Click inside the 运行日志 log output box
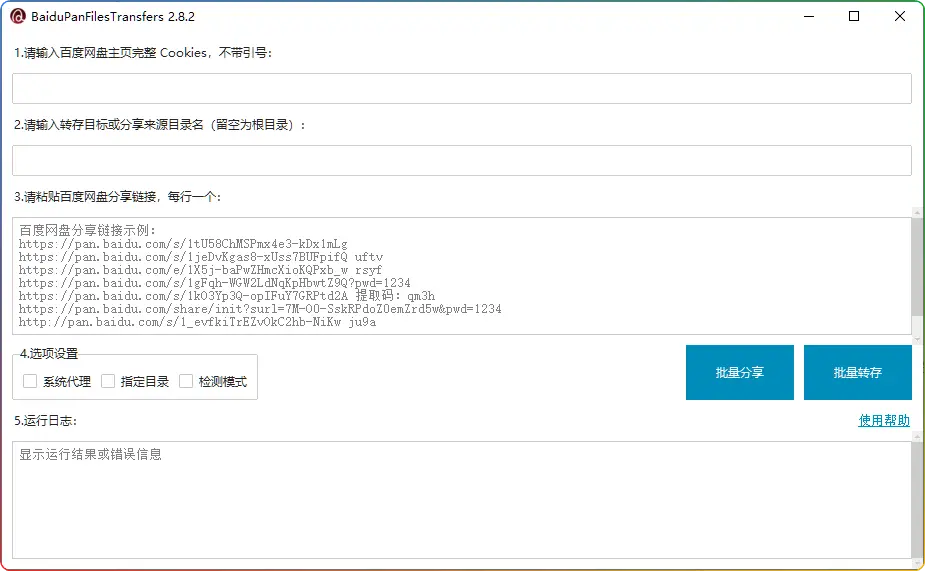 pyautogui.click(x=461, y=500)
